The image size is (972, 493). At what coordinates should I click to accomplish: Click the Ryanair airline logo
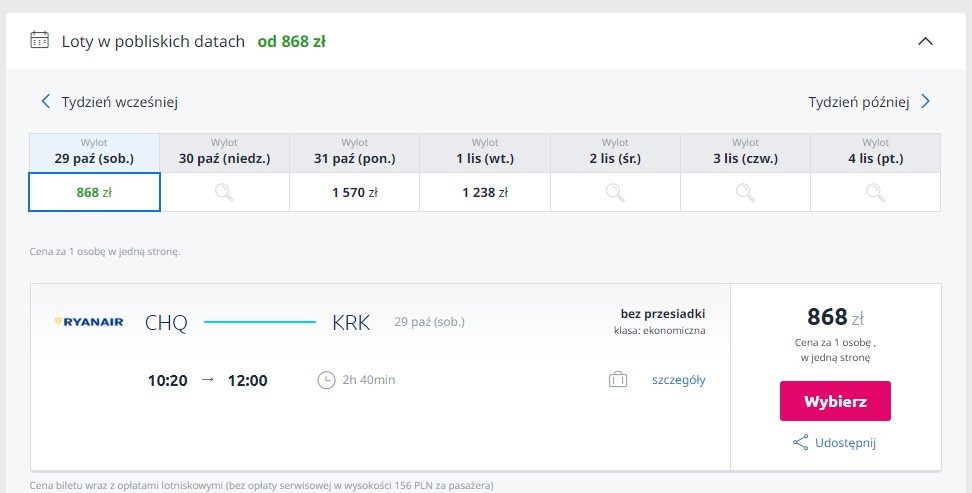[x=90, y=322]
